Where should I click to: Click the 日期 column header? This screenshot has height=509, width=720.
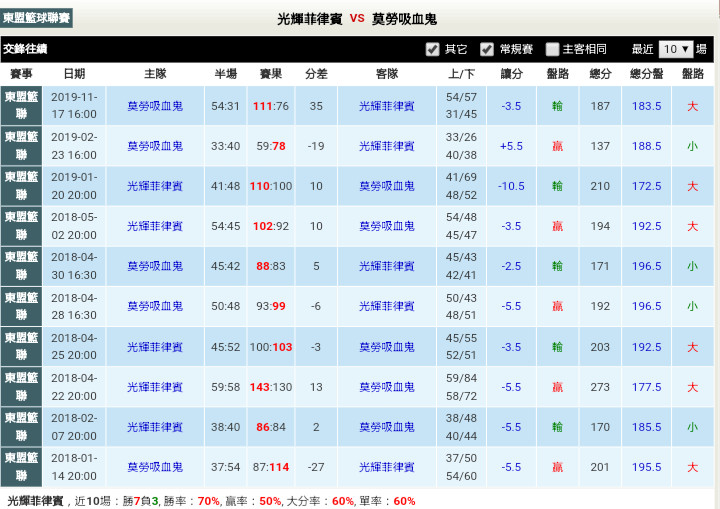point(74,74)
